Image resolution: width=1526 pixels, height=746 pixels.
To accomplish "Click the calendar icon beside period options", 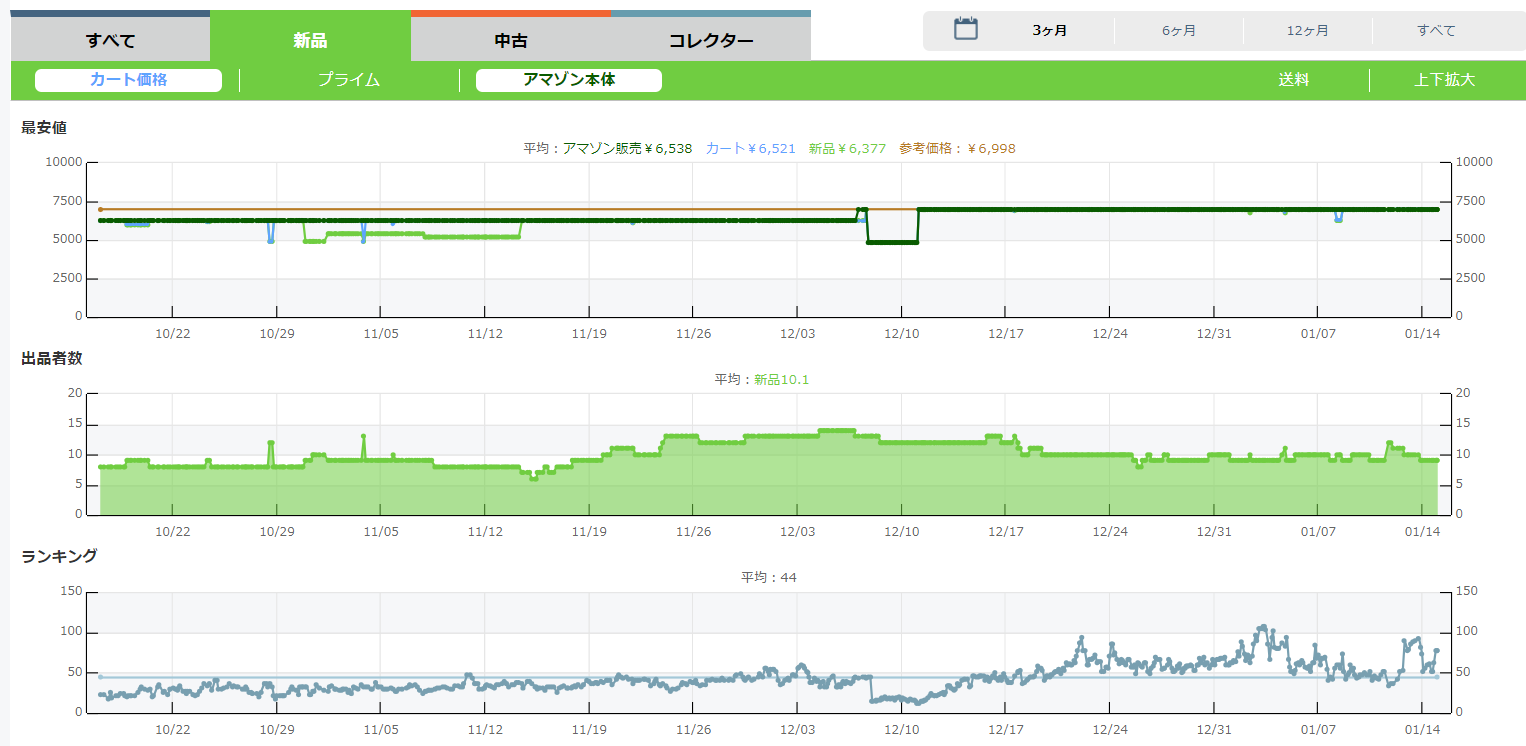I will point(965,29).
